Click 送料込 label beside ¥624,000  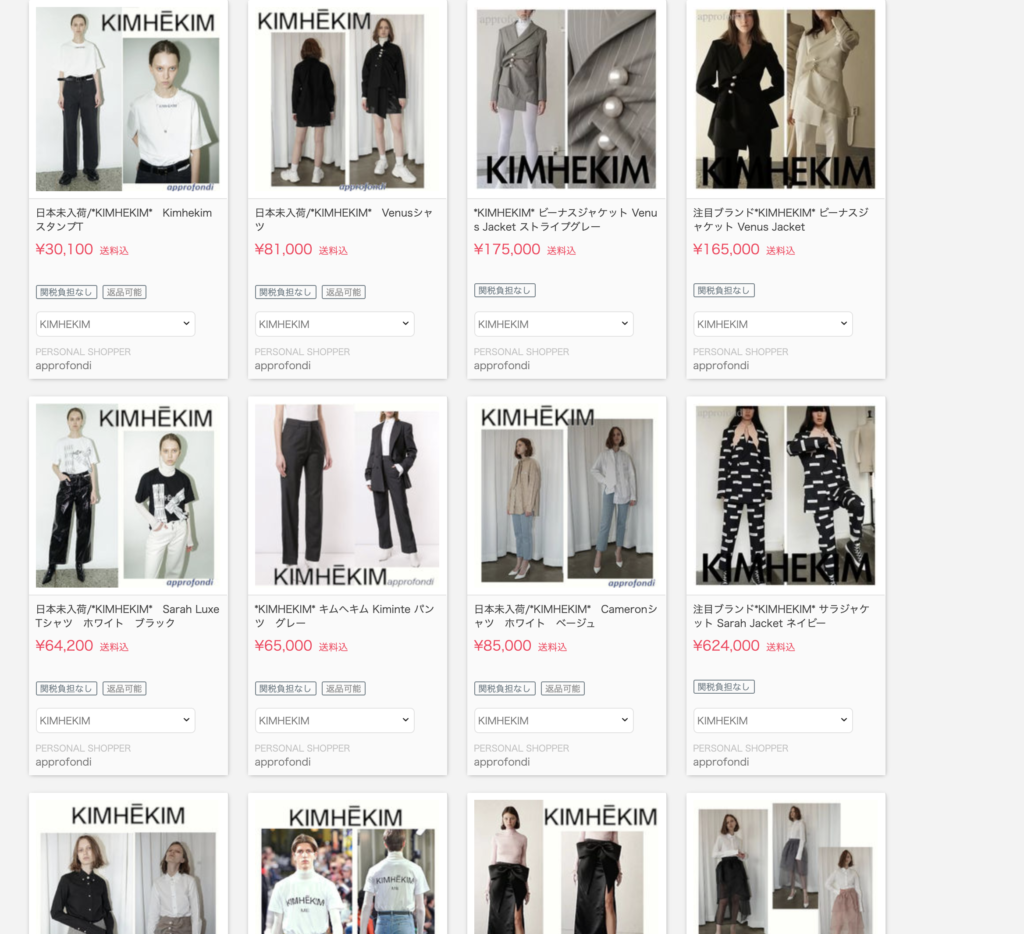point(780,647)
